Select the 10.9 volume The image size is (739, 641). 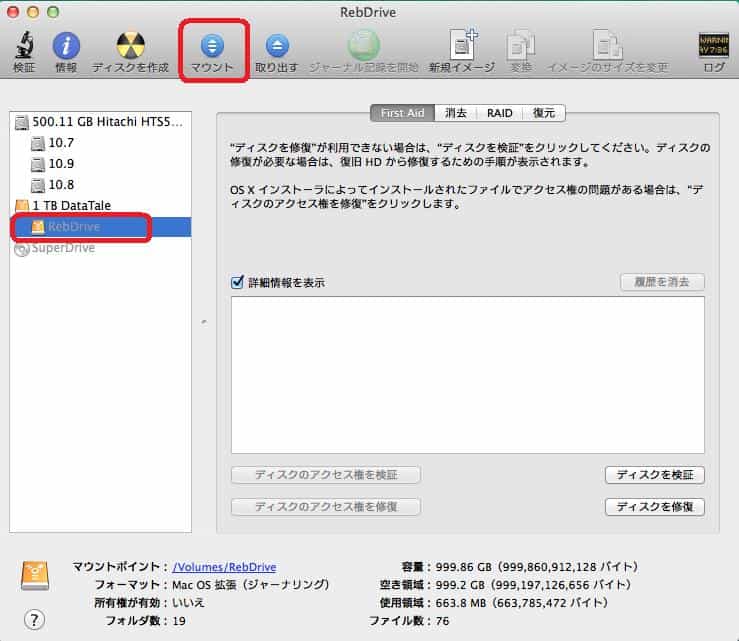(x=100, y=164)
